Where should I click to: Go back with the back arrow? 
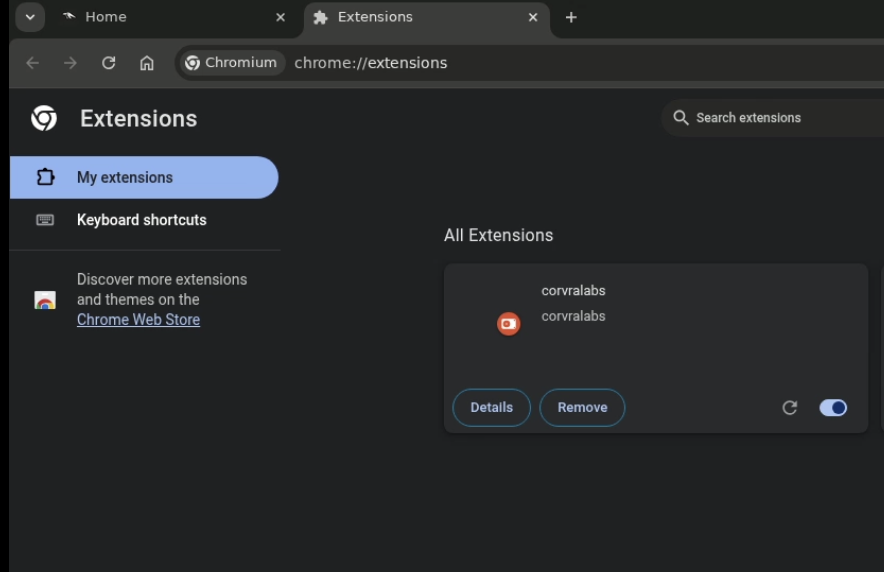[x=33, y=63]
